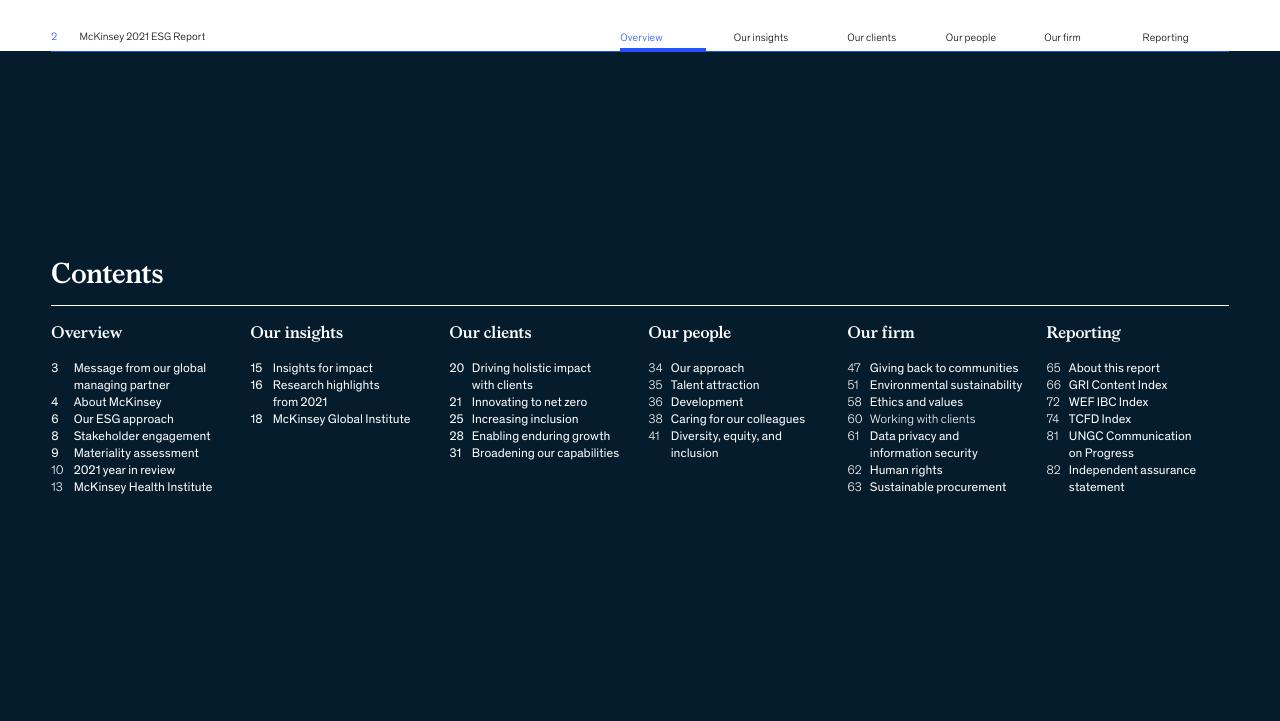Go to Message from our global managing partner
The image size is (1280, 721).
click(x=139, y=376)
